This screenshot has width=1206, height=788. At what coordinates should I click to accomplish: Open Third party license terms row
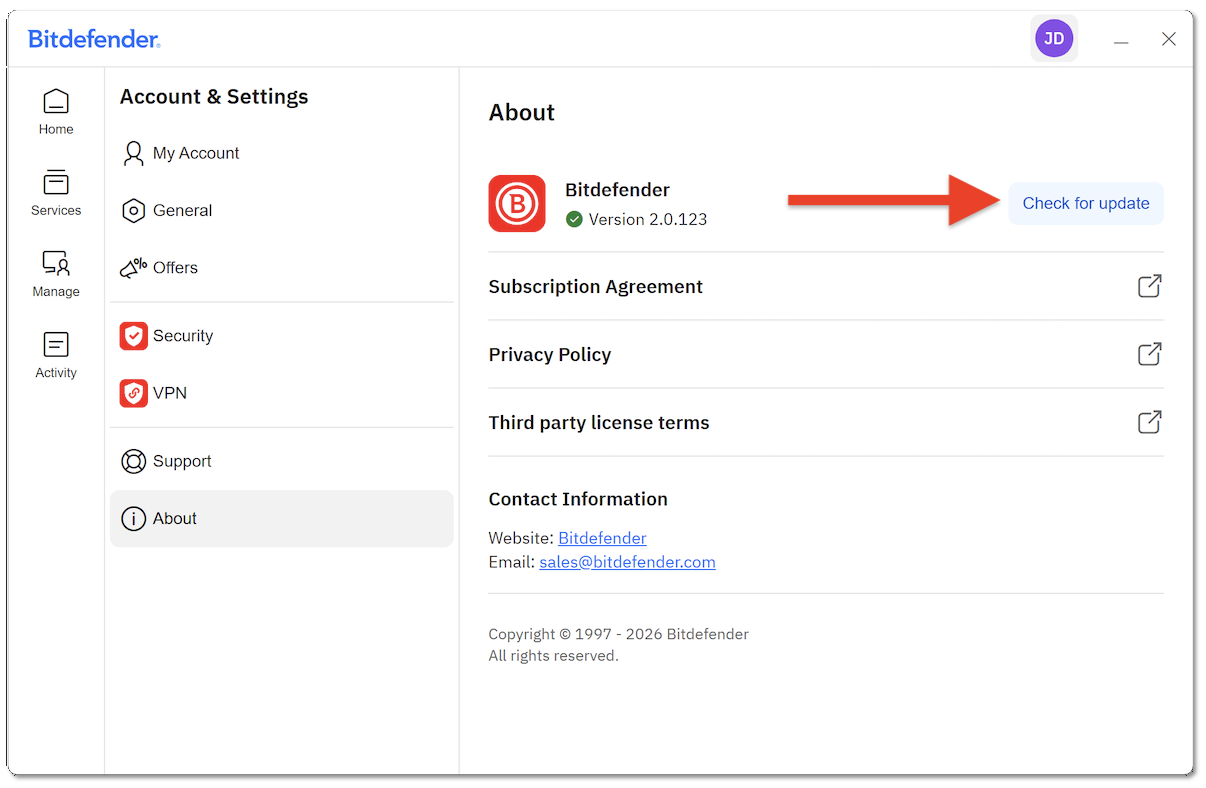point(826,422)
